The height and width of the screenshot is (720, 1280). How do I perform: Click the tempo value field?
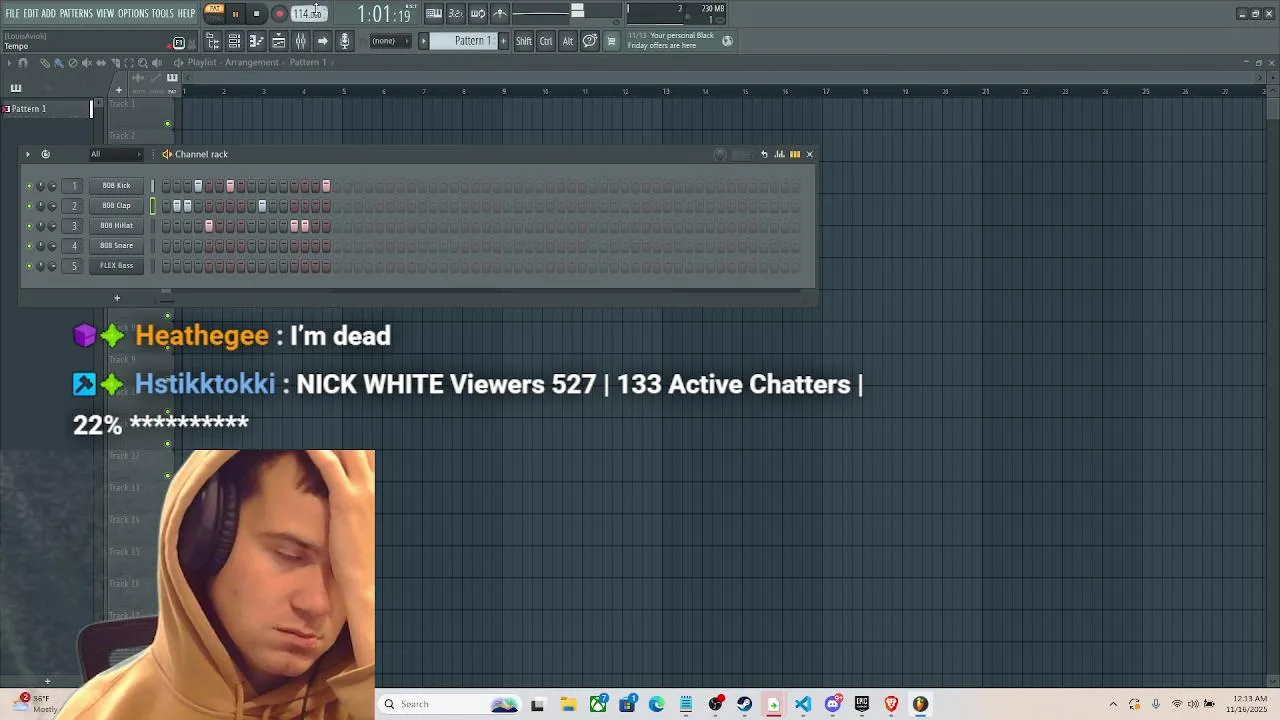[x=308, y=14]
